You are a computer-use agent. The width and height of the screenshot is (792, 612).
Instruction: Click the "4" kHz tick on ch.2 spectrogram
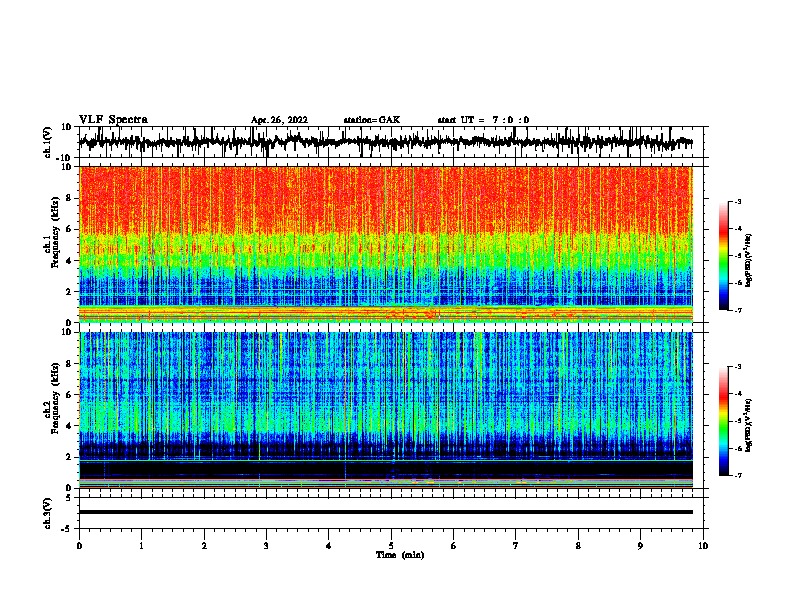(x=69, y=426)
